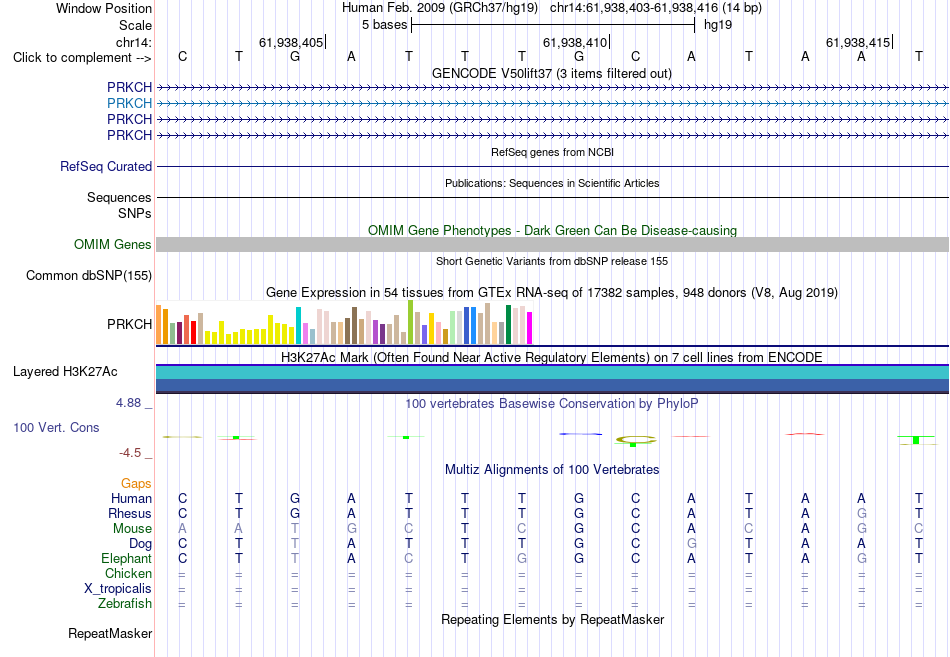Click the OMIM Genes label
Screen dimensions: 950x657
[113, 244]
